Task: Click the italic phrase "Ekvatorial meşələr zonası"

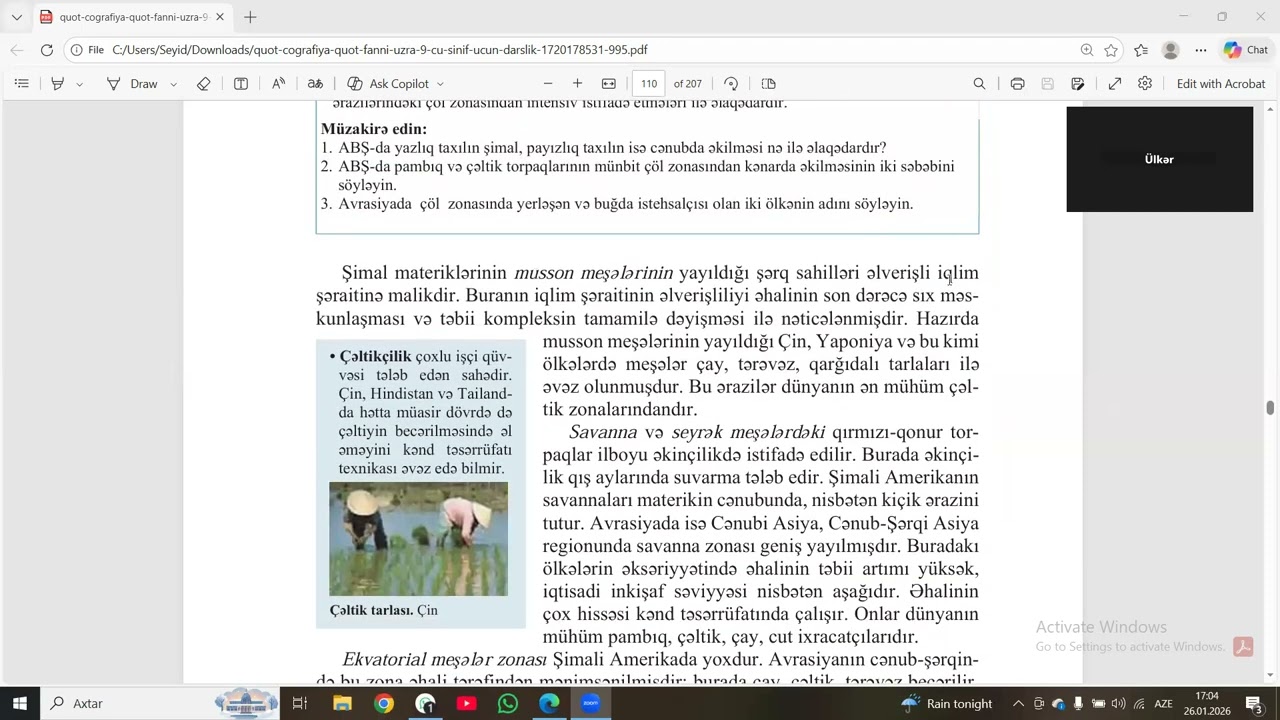Action: pos(444,659)
